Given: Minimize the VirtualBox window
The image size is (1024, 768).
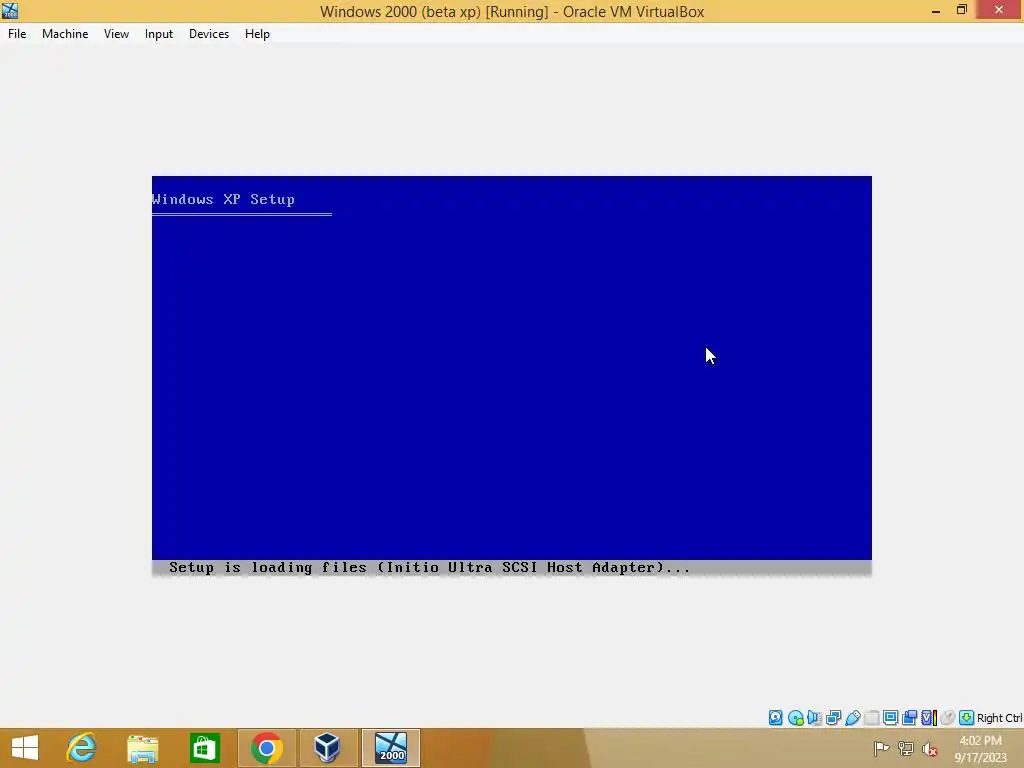Looking at the screenshot, I should pos(936,10).
